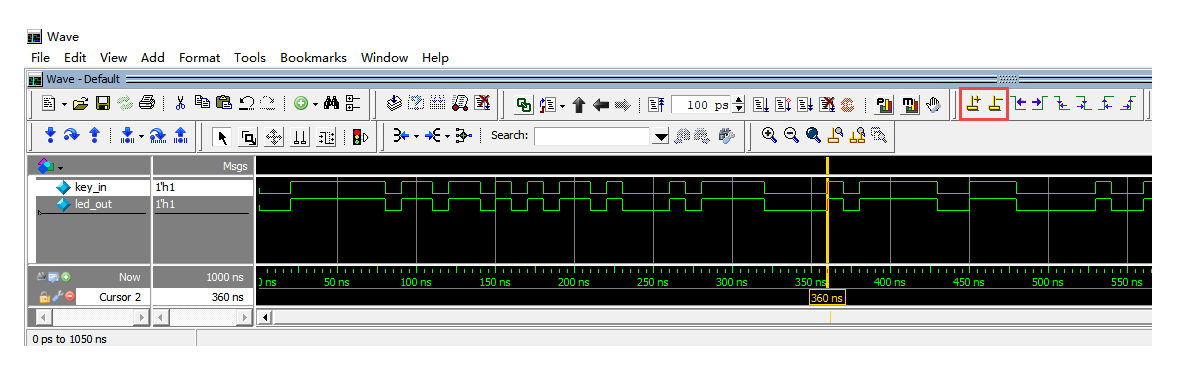This screenshot has height=372, width=1178.
Task: Click the Zoom Out magnifier icon
Action: tap(791, 135)
